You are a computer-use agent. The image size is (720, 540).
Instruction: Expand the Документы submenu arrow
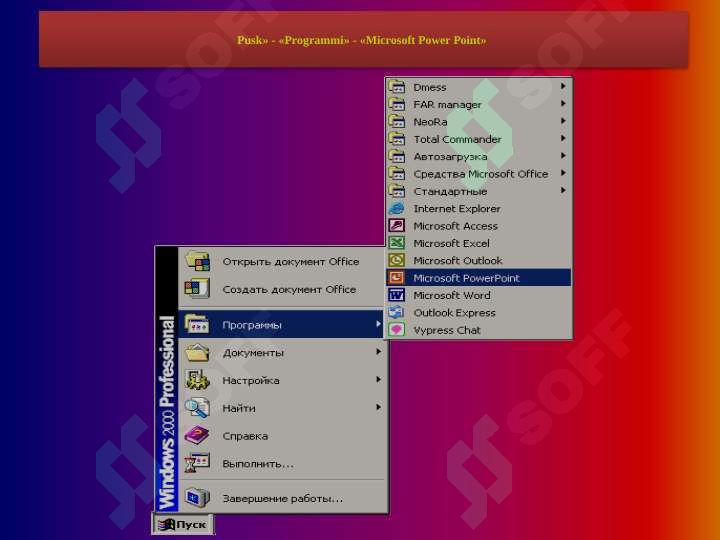click(378, 352)
